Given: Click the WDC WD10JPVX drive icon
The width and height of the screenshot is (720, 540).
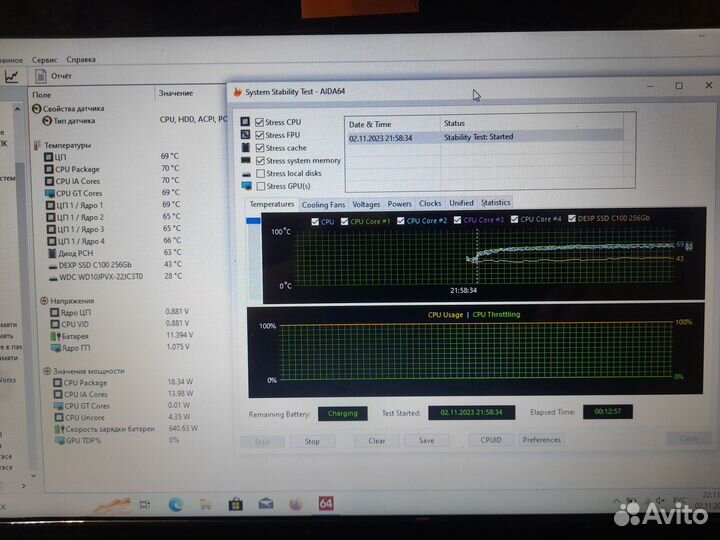Looking at the screenshot, I should pyautogui.click(x=53, y=278).
